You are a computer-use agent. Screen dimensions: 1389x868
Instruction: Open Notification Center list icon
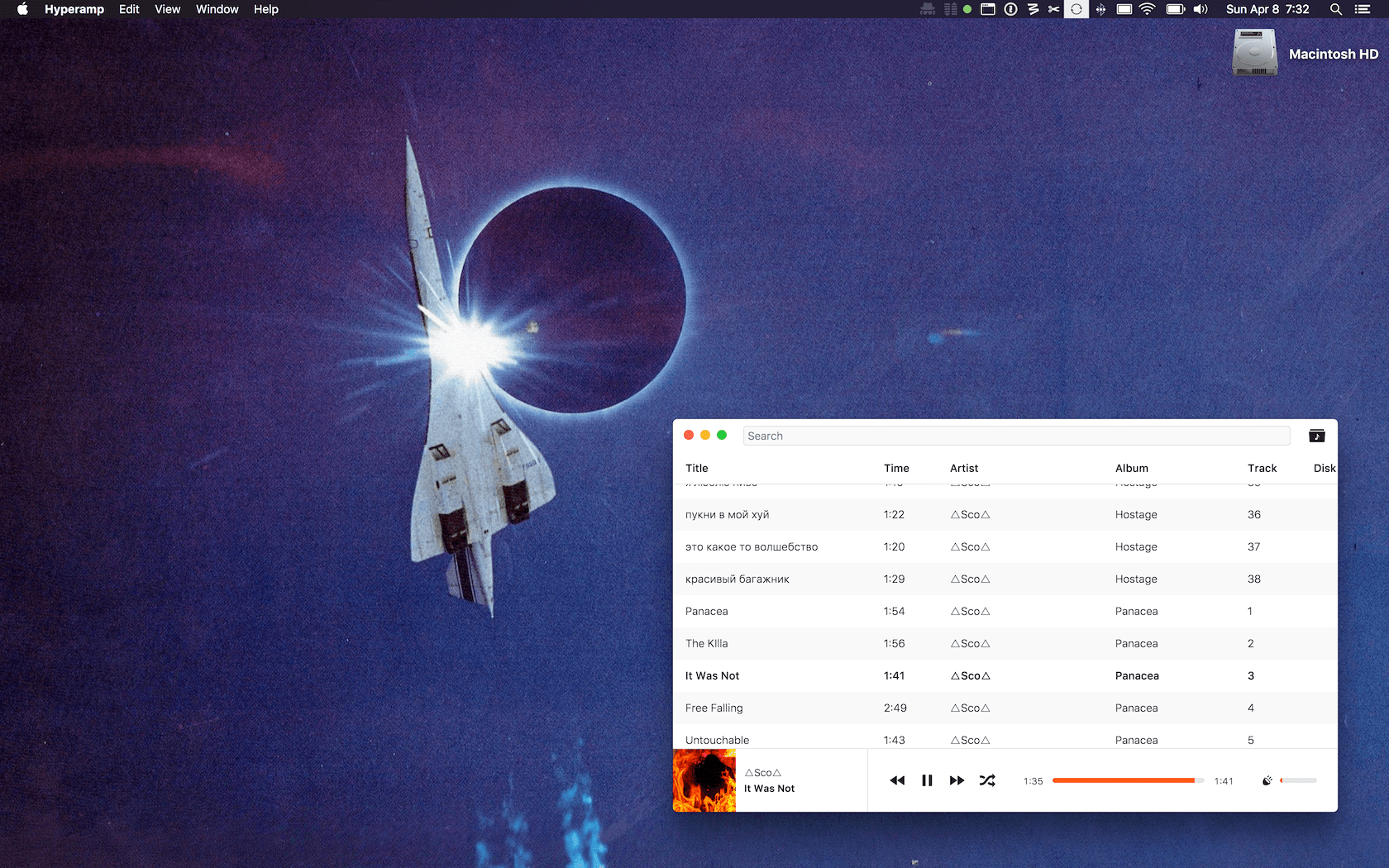click(1363, 9)
